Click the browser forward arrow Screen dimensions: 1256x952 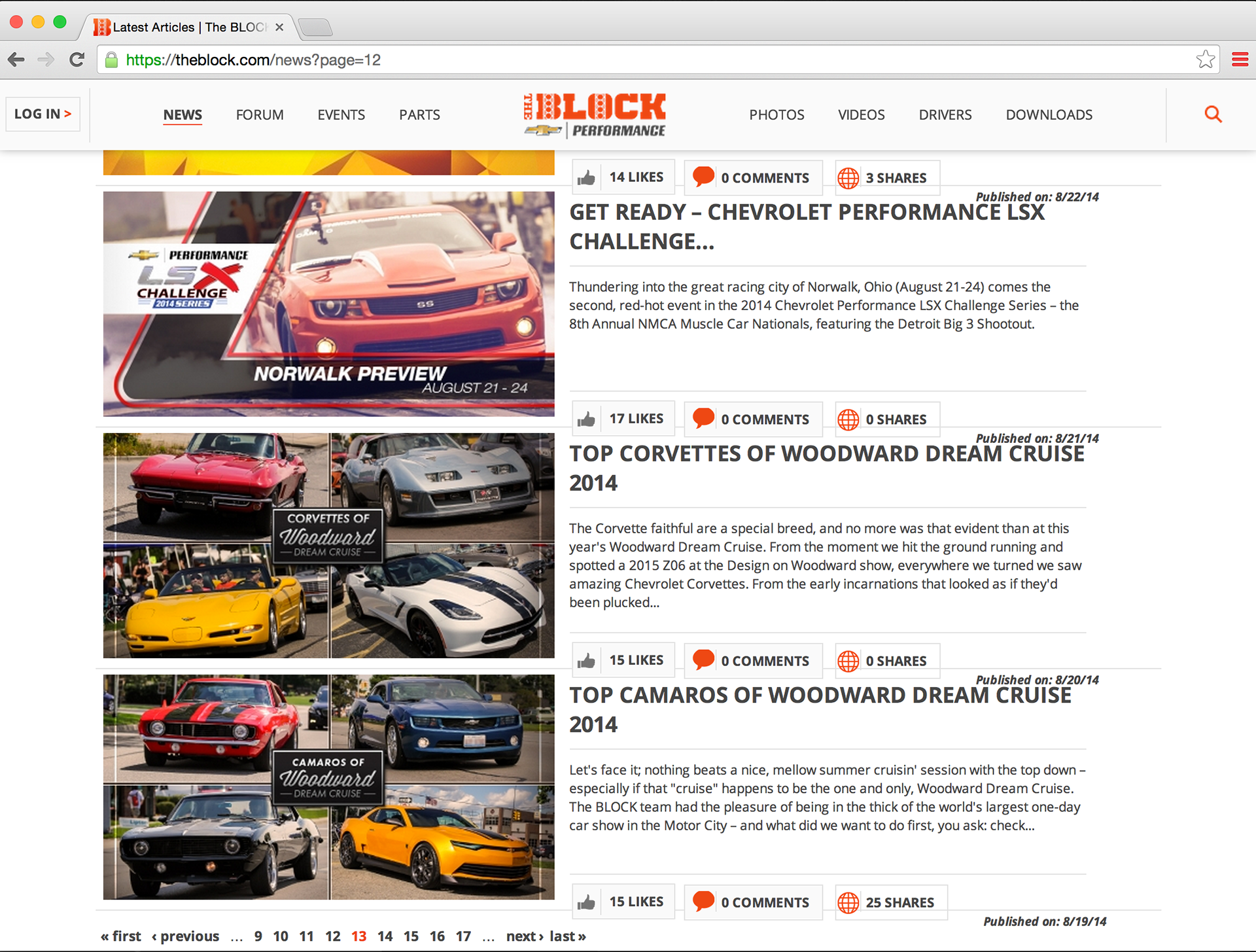click(46, 60)
